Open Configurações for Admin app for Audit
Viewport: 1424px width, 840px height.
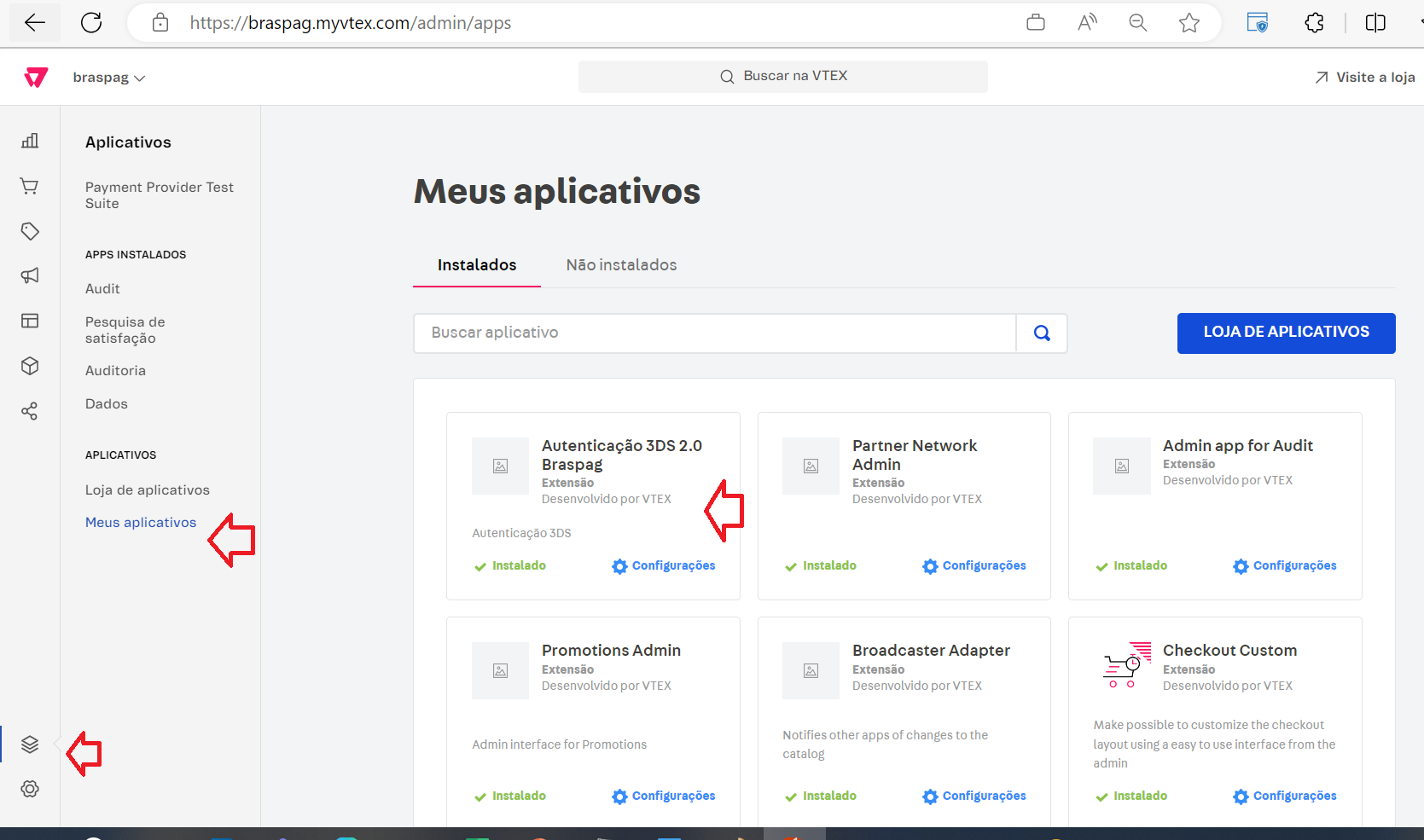pyautogui.click(x=1285, y=566)
